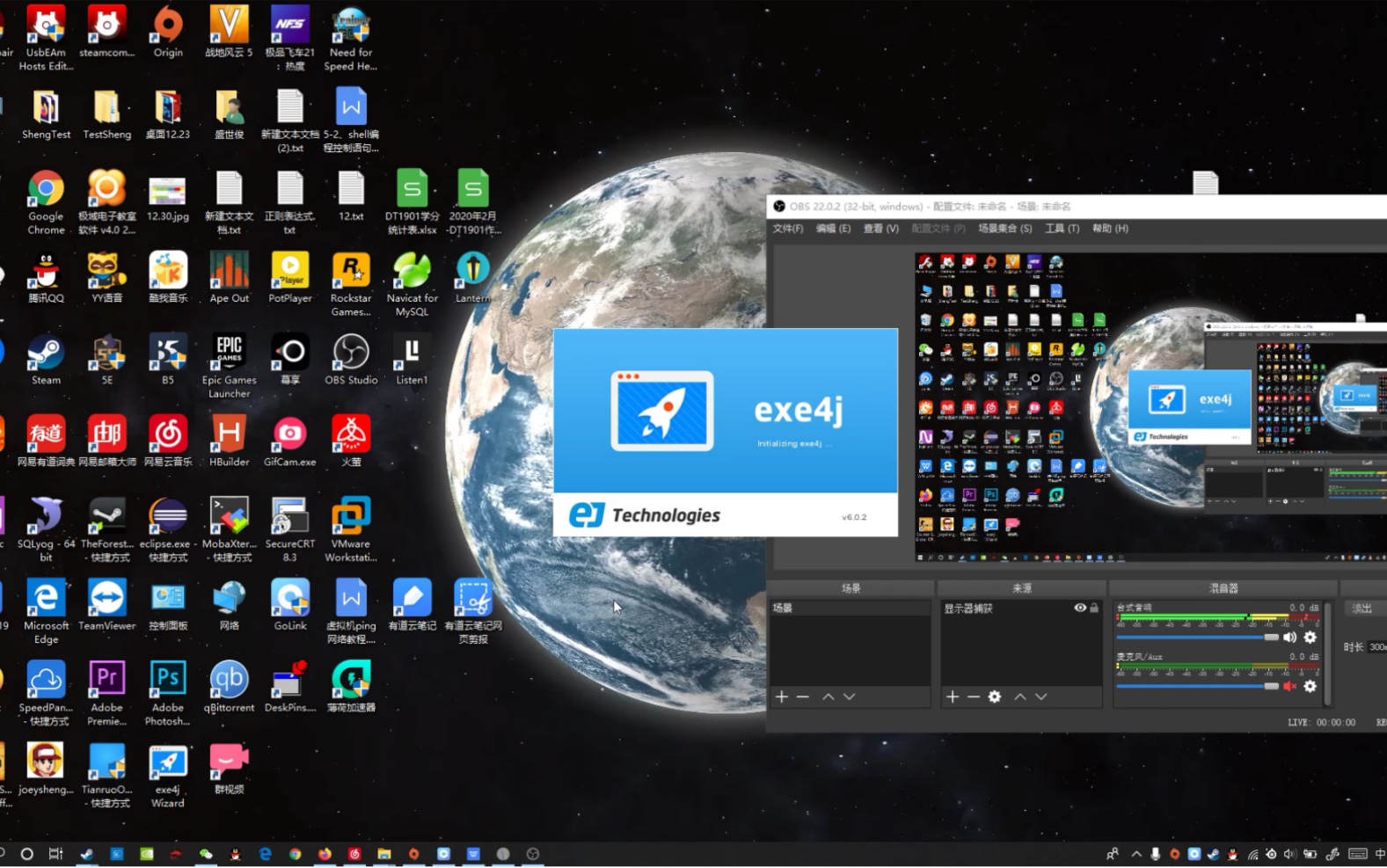Switch the 中 input method indicator

click(1379, 854)
